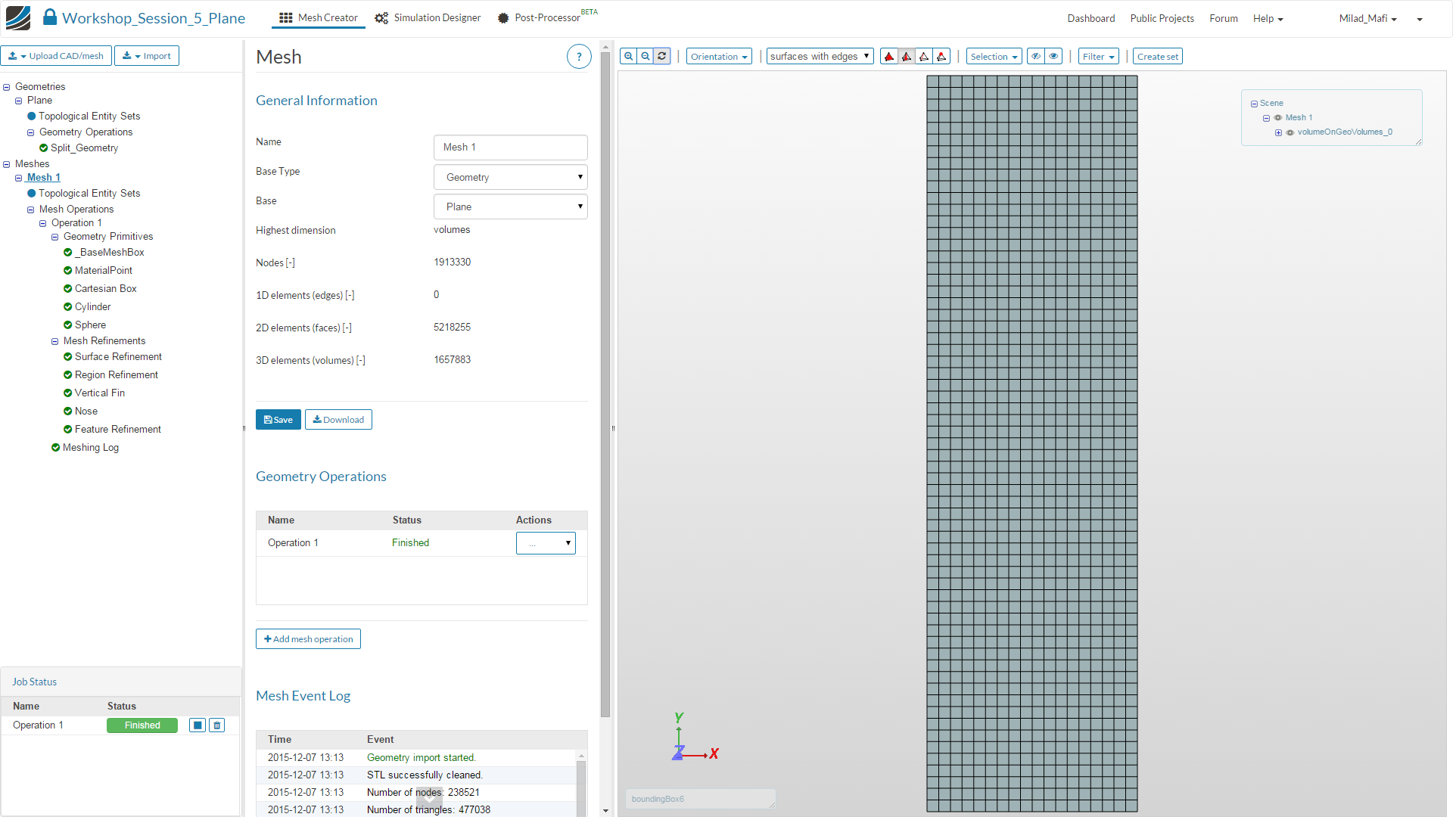Click the mesh Name input field

[511, 148]
